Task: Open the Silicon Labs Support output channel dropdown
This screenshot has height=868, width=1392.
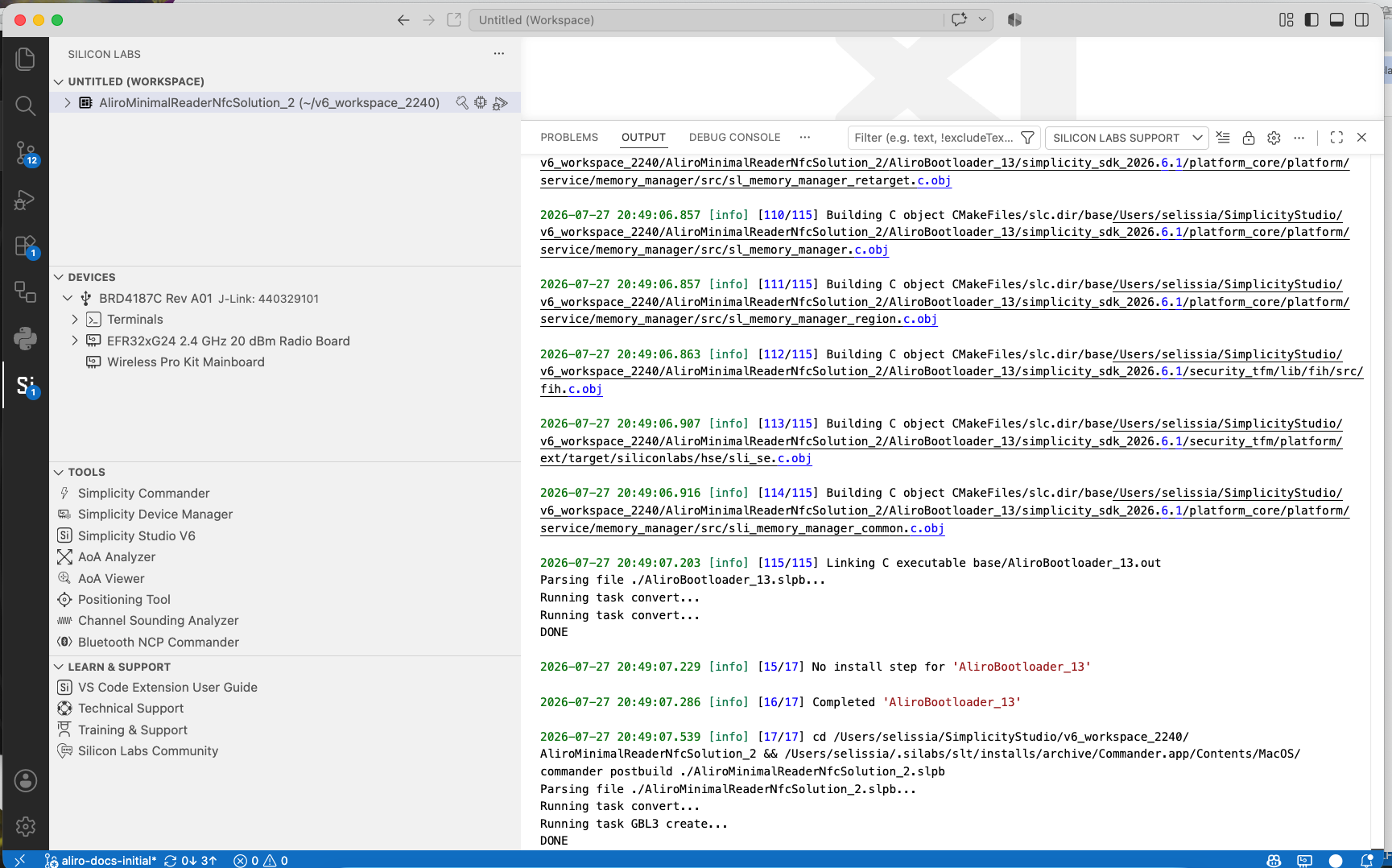Action: coord(1127,138)
